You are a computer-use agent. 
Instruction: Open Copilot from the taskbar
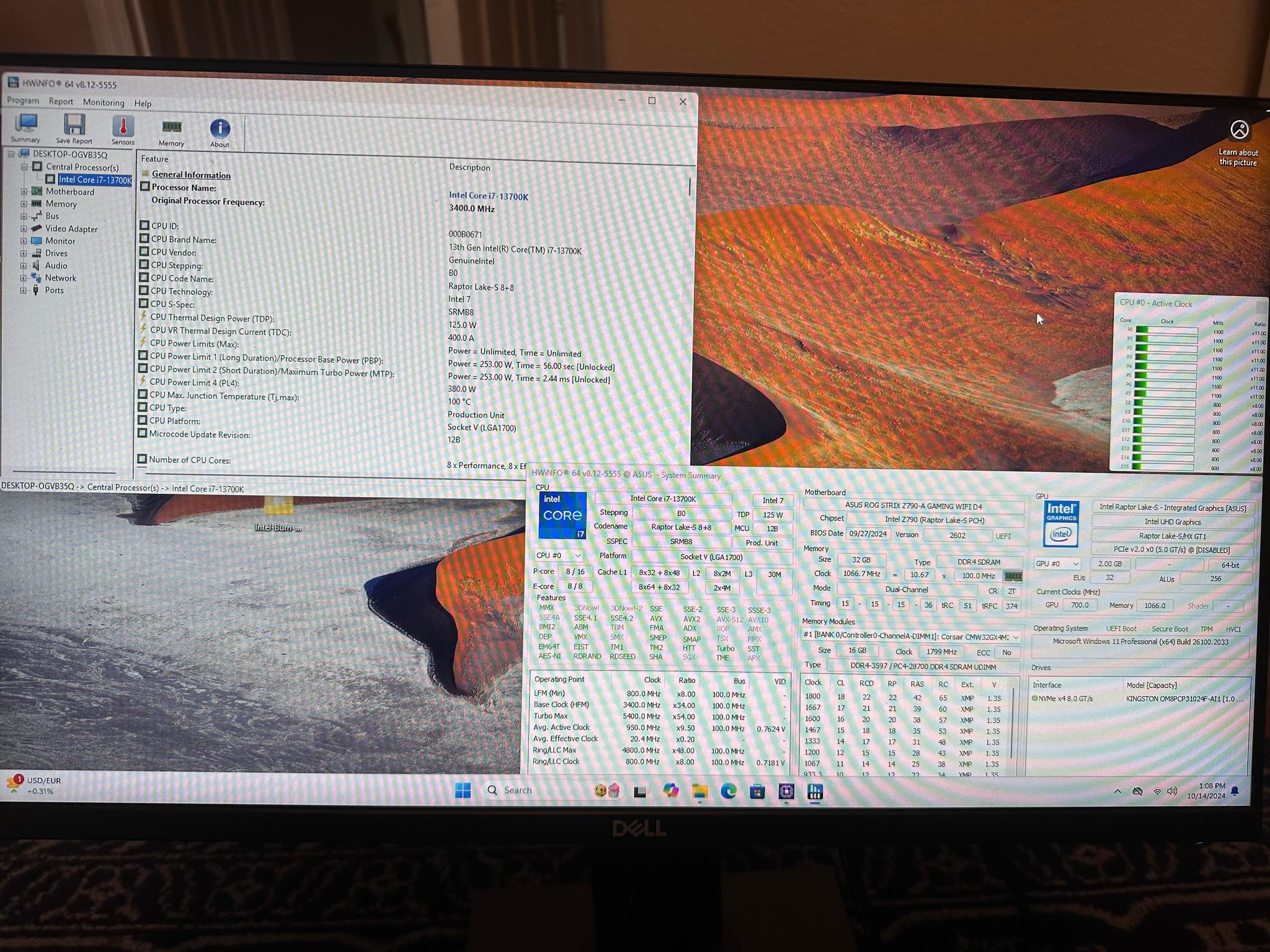[670, 791]
